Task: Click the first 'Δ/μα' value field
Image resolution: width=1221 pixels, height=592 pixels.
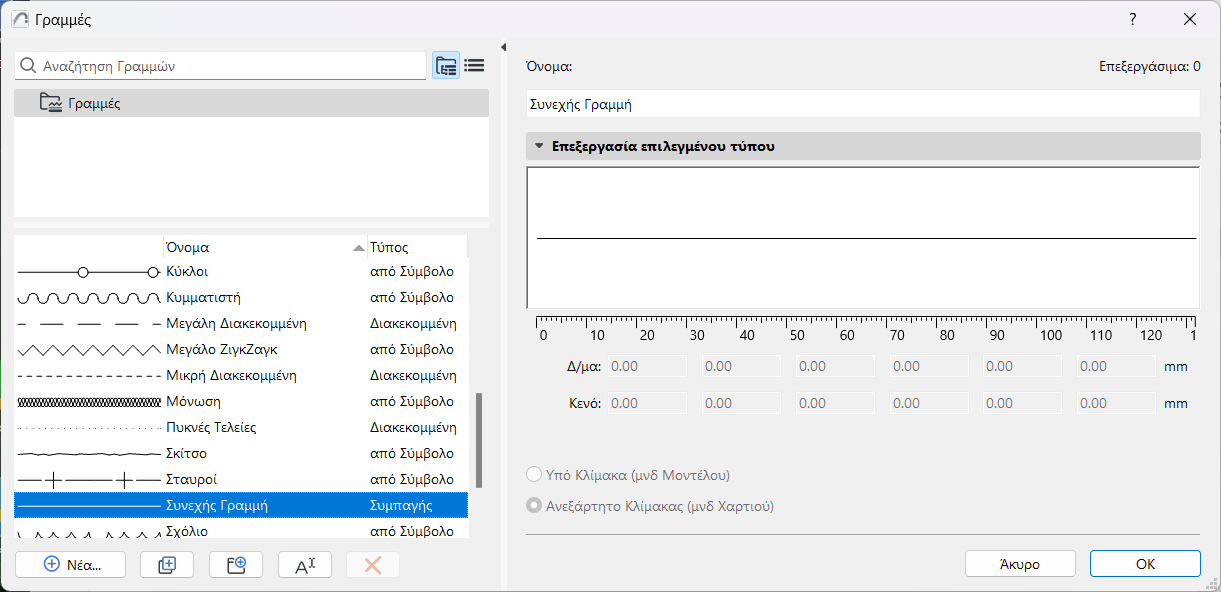Action: click(x=647, y=366)
